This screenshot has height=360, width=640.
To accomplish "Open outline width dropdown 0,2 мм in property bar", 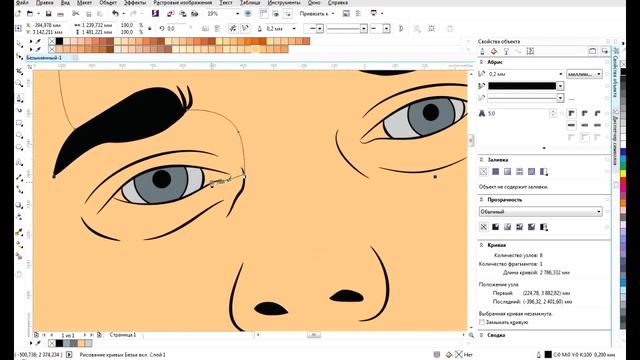I will (x=294, y=29).
